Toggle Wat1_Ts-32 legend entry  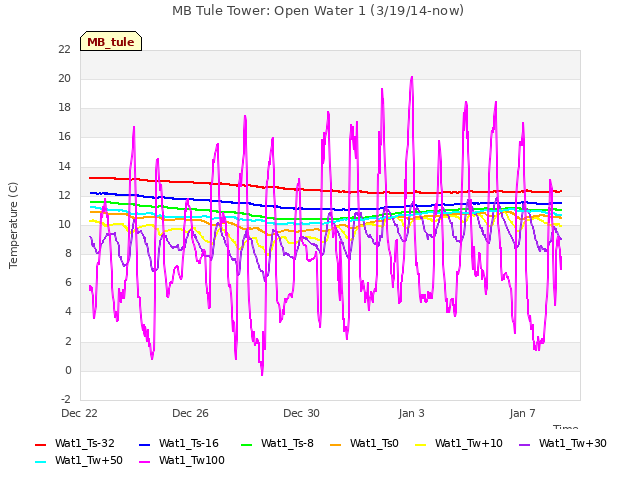75,443
